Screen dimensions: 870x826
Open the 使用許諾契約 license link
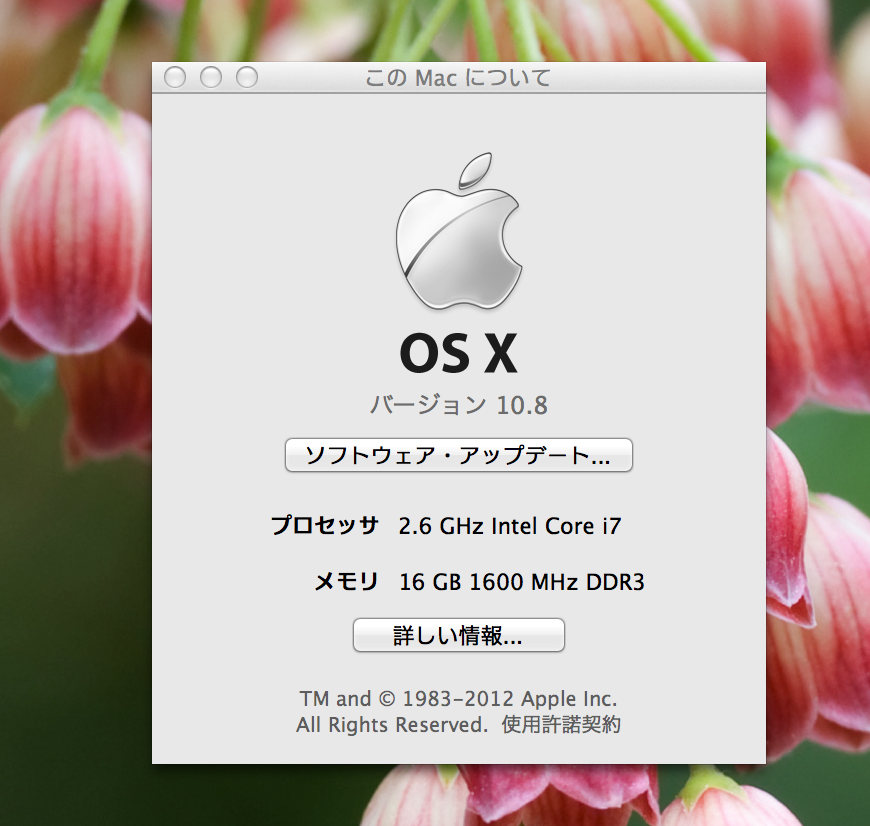(x=561, y=724)
